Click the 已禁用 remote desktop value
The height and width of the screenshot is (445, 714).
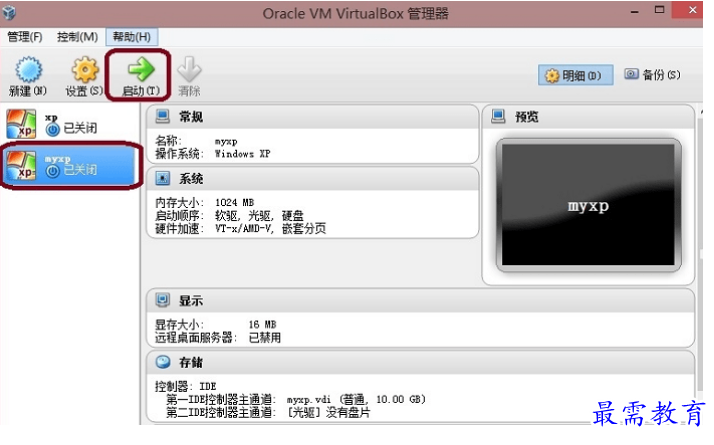pos(265,338)
